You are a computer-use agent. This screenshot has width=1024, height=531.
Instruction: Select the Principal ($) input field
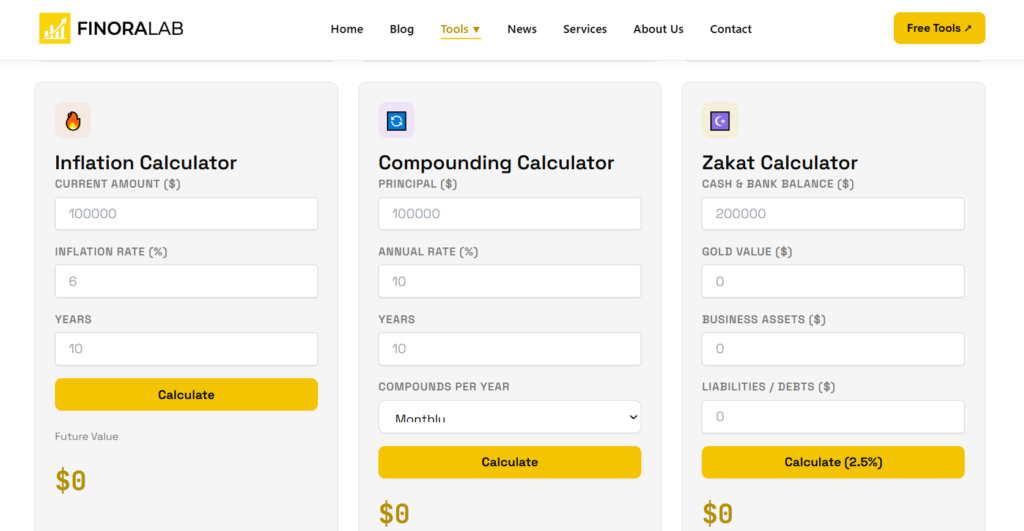tap(509, 214)
